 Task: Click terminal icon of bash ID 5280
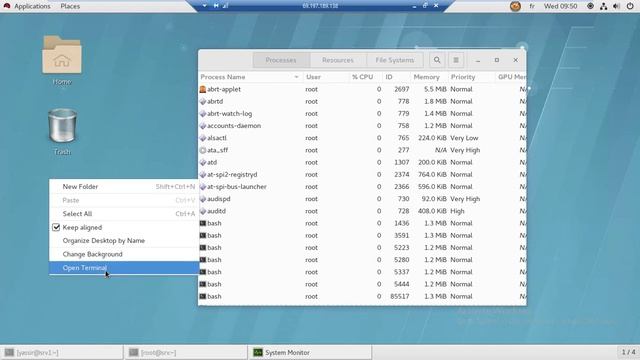pyautogui.click(x=202, y=260)
